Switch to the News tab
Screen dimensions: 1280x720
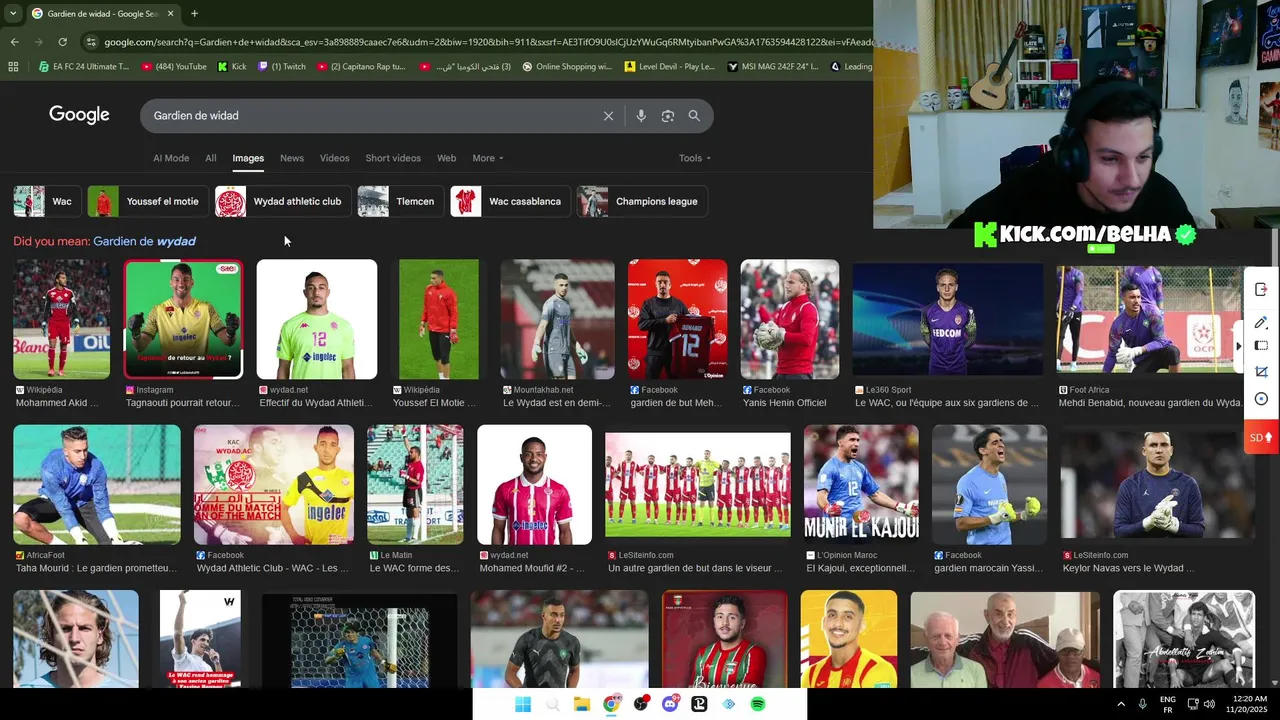pyautogui.click(x=292, y=158)
